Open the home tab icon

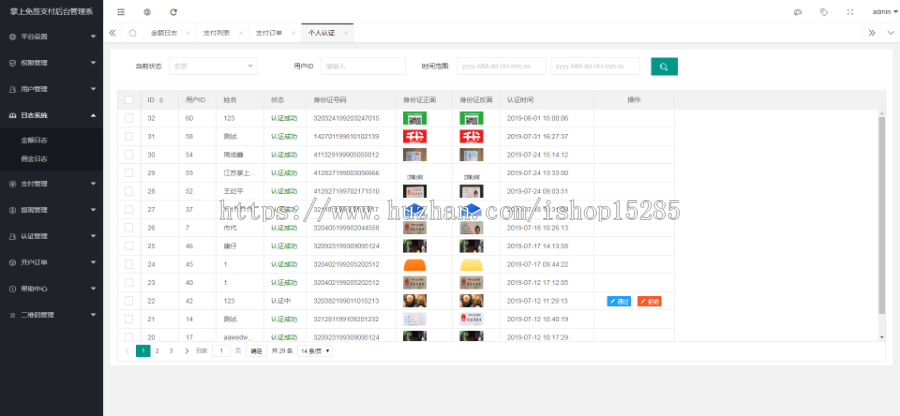coord(133,33)
